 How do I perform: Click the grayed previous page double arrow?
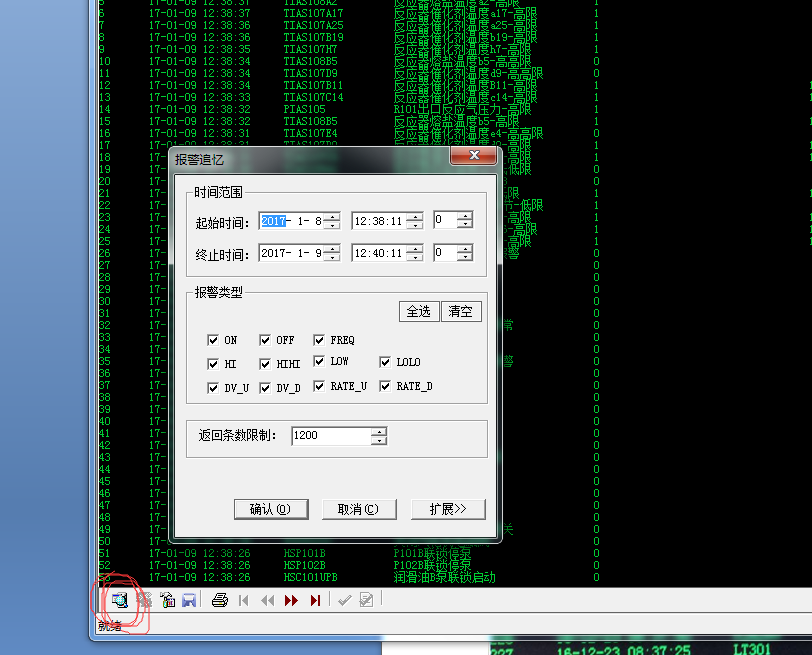tap(267, 600)
